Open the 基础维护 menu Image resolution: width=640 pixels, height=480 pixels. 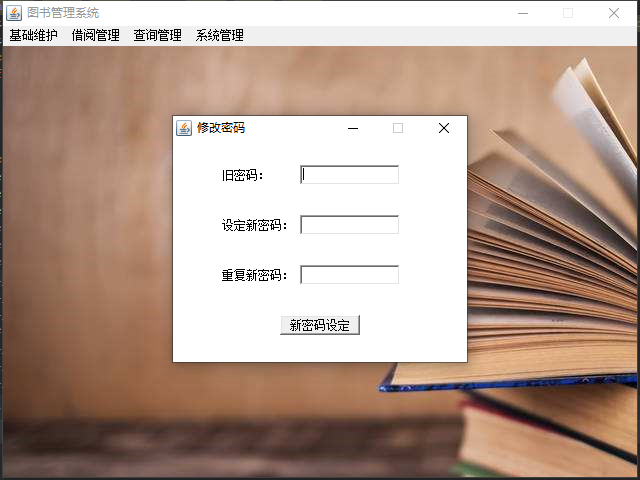pyautogui.click(x=33, y=36)
